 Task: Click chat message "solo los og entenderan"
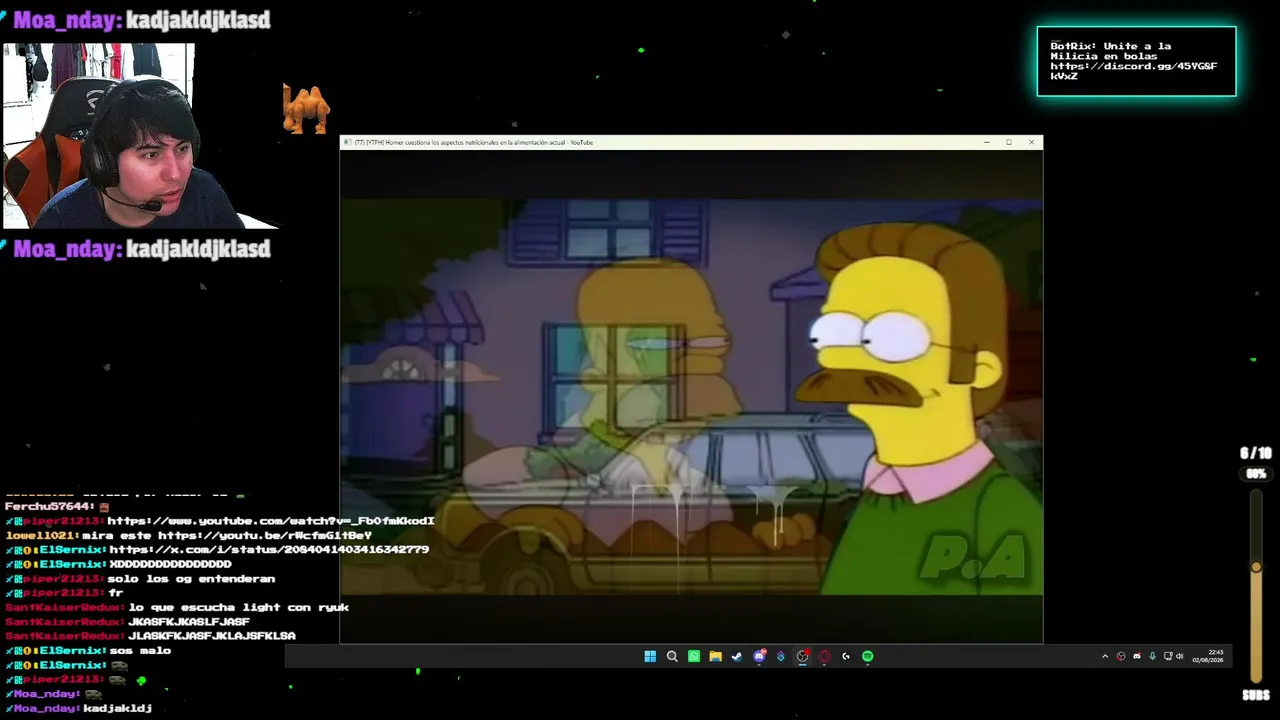pos(191,578)
